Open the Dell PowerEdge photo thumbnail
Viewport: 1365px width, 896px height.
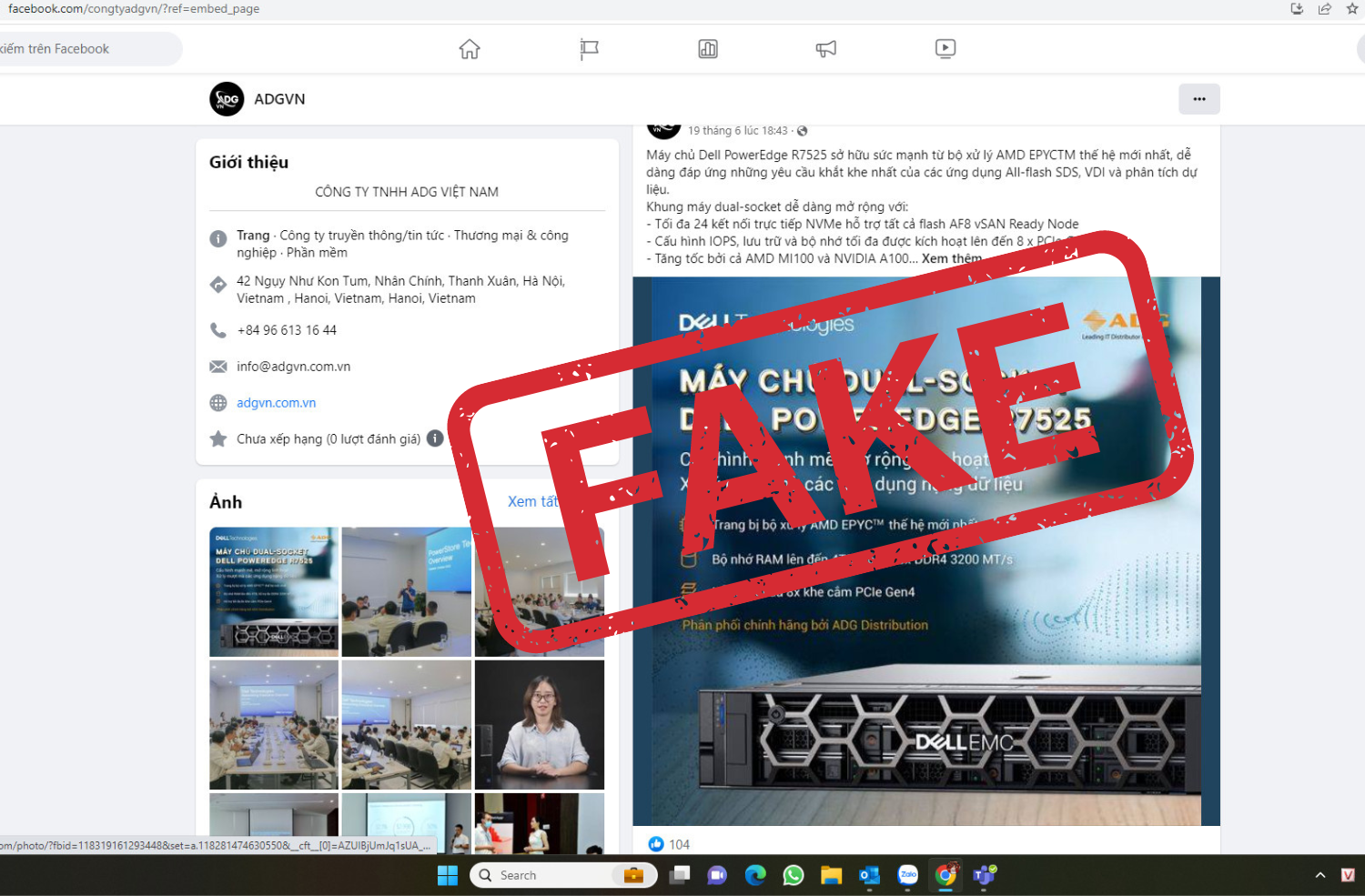[274, 591]
